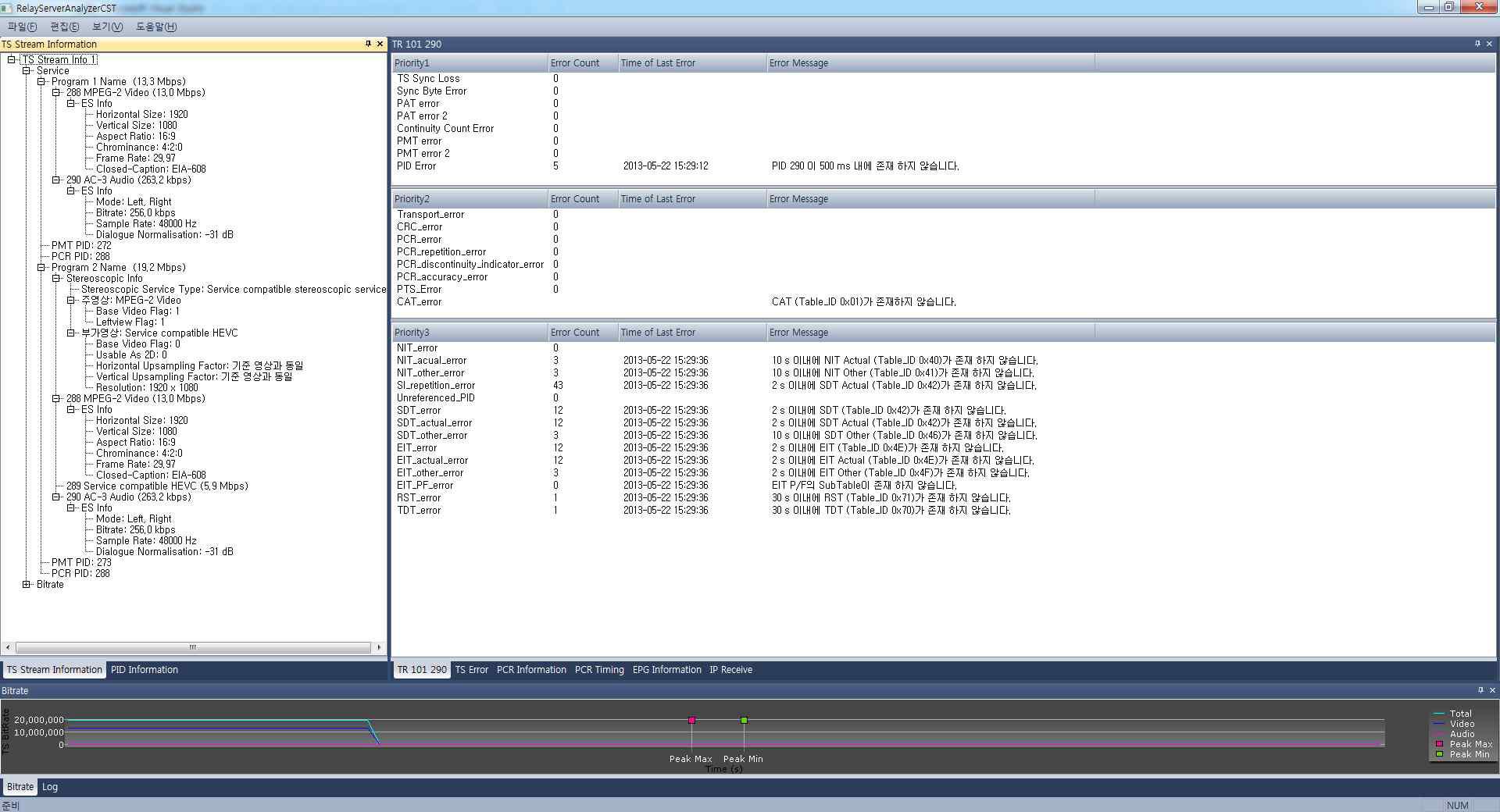Switch to PID Information tab
The width and height of the screenshot is (1500, 812).
[145, 670]
